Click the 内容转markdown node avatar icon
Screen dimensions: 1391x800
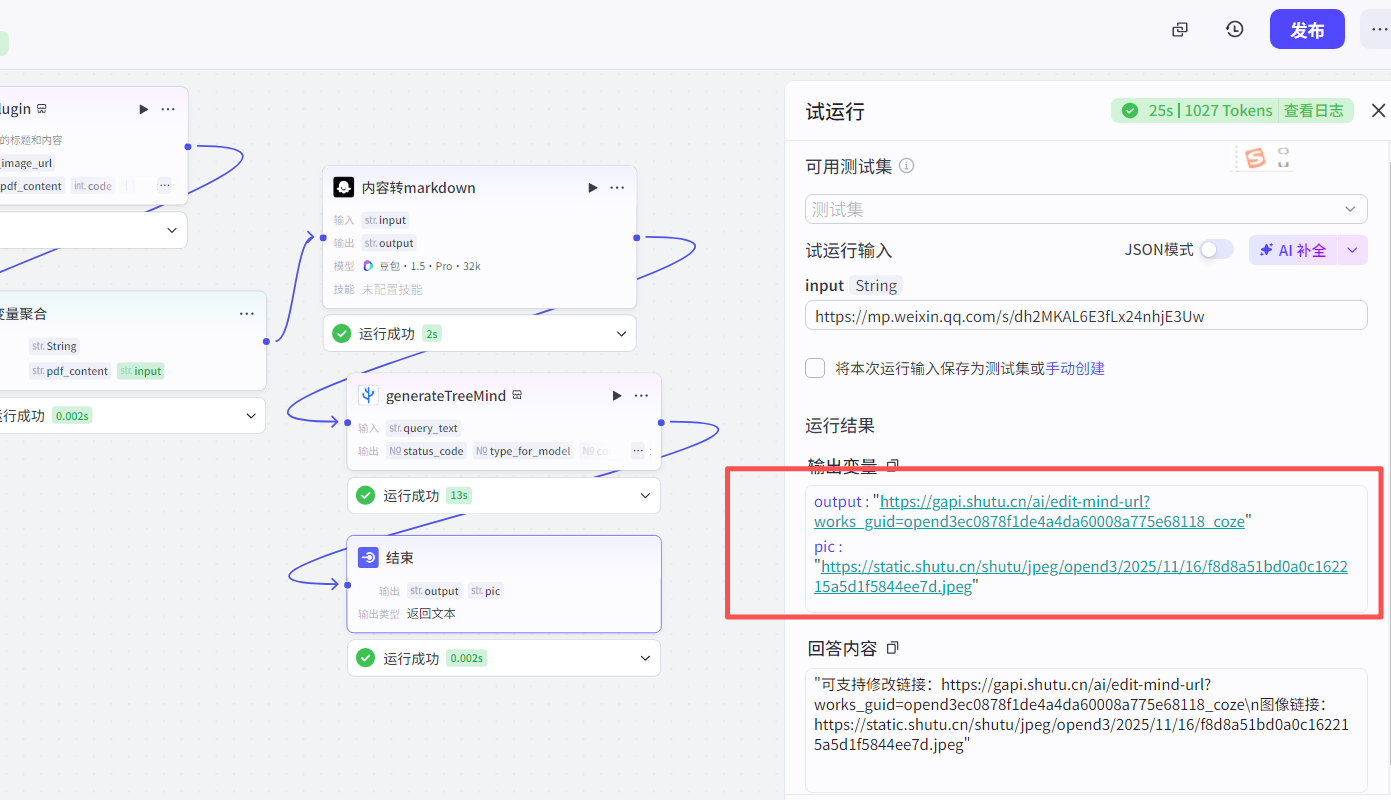click(x=343, y=187)
